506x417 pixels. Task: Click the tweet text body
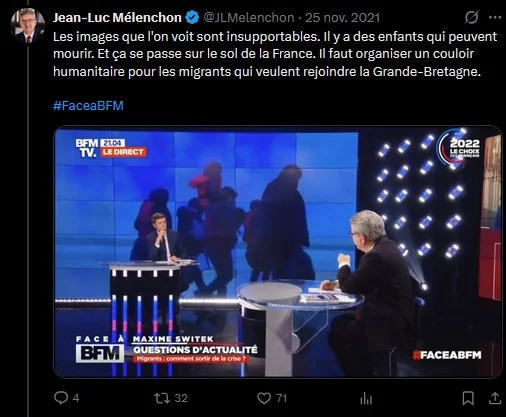(275, 54)
